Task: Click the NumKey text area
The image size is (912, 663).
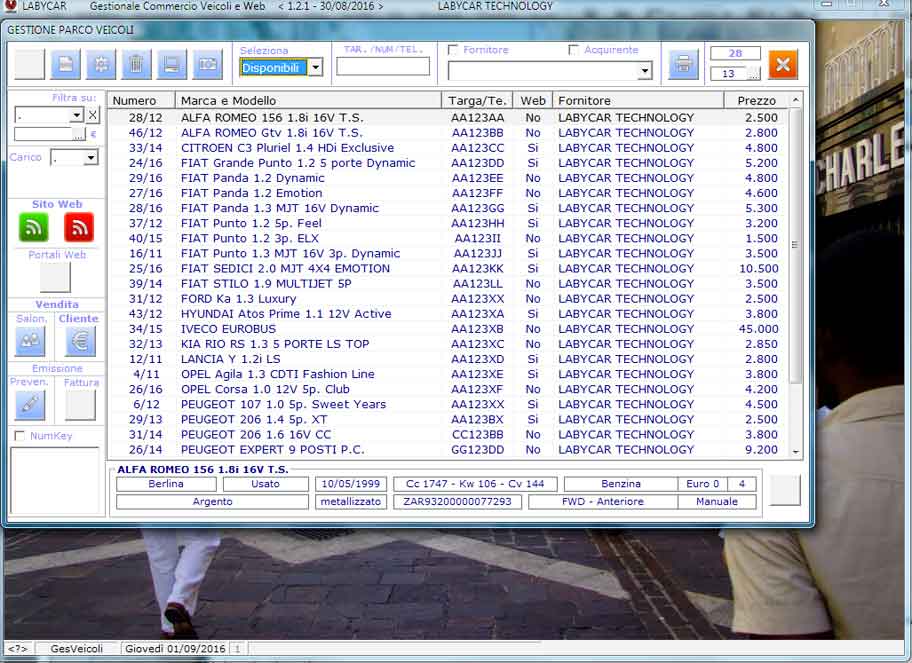Action: 55,480
